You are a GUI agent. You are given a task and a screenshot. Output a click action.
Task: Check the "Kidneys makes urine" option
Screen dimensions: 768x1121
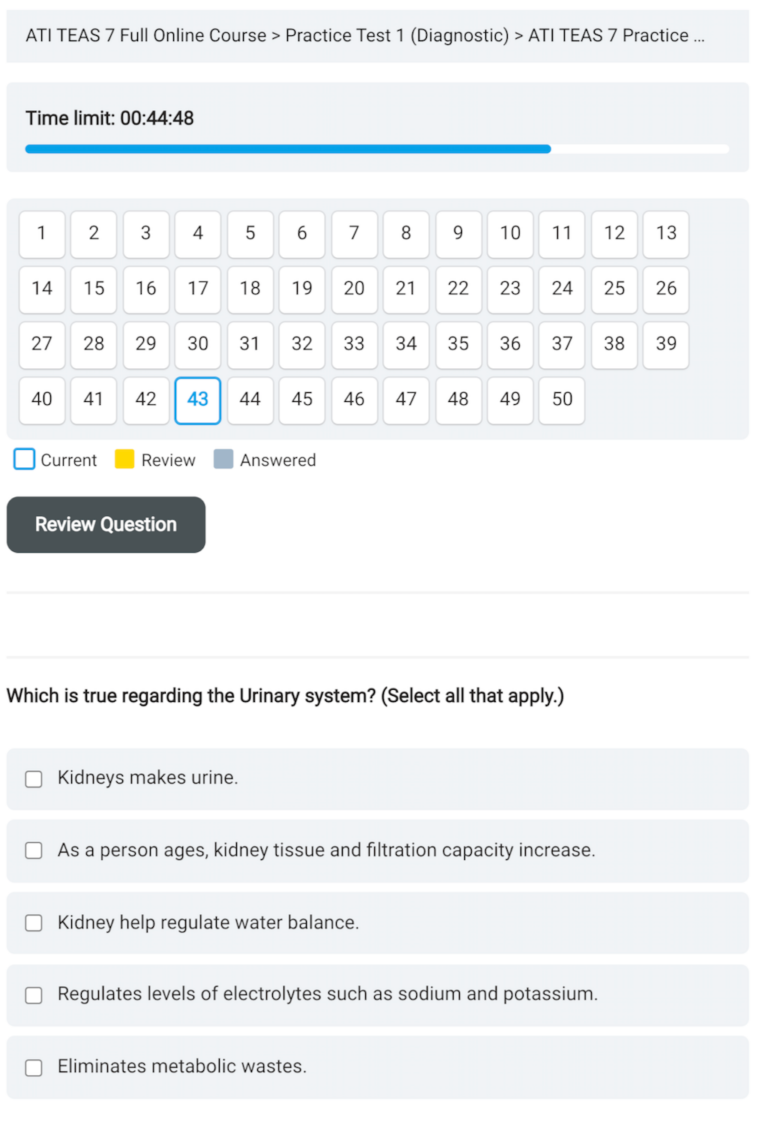click(x=34, y=778)
